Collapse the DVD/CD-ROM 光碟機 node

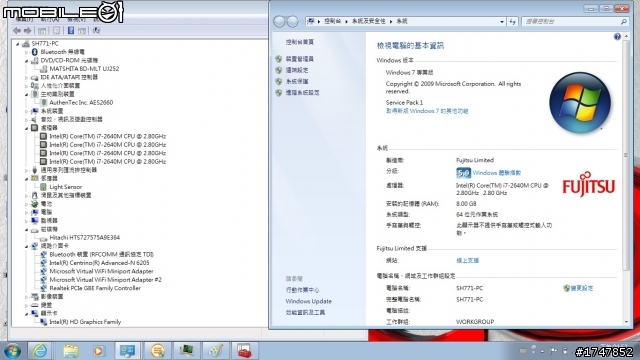coord(27,60)
